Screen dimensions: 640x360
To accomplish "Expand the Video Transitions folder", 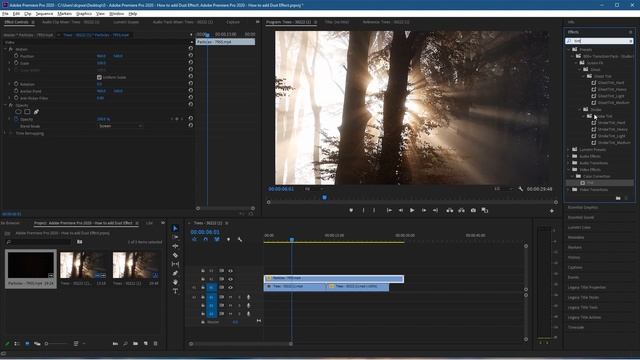I will point(569,189).
